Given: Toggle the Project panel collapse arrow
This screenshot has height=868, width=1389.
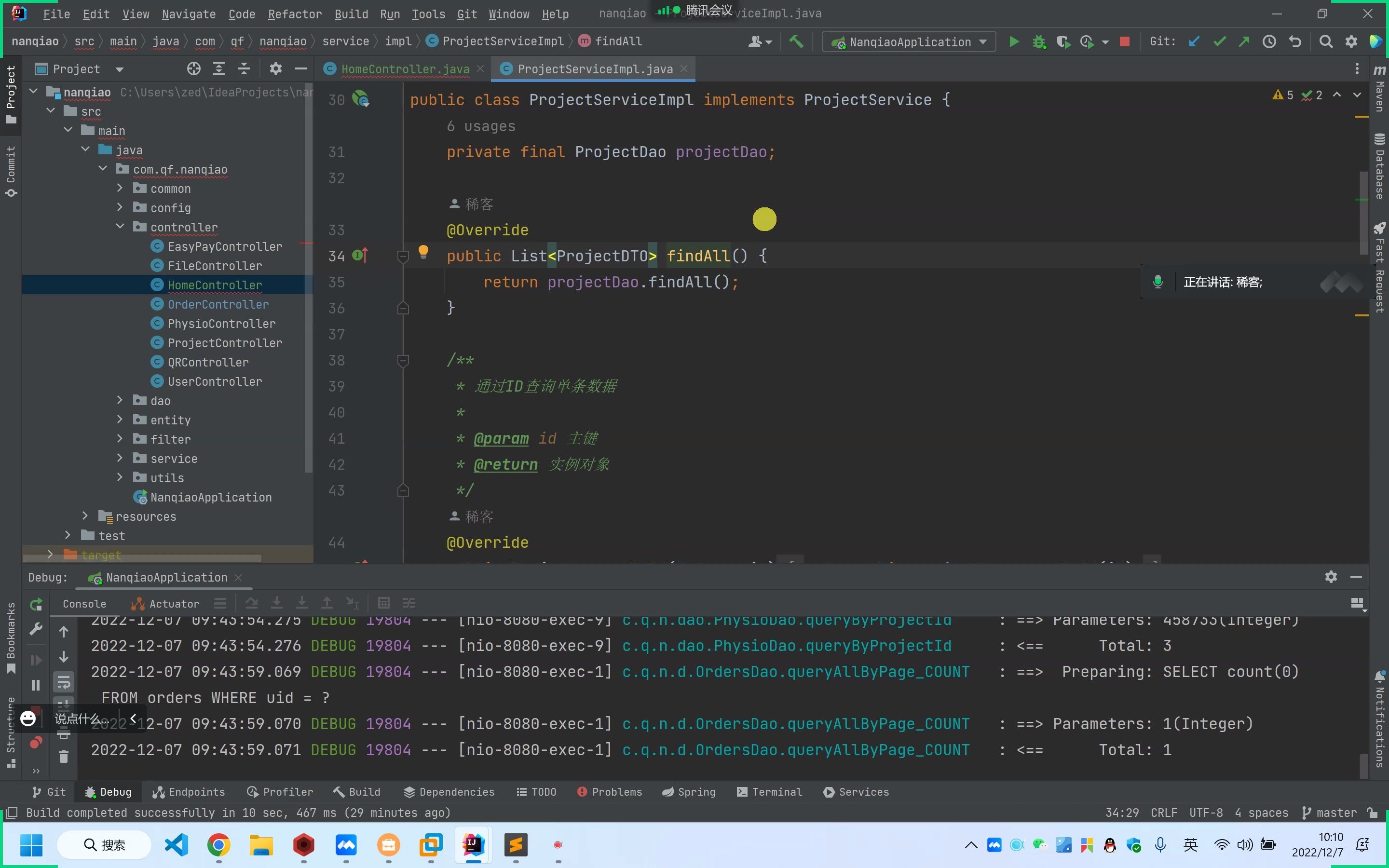Looking at the screenshot, I should (x=301, y=69).
